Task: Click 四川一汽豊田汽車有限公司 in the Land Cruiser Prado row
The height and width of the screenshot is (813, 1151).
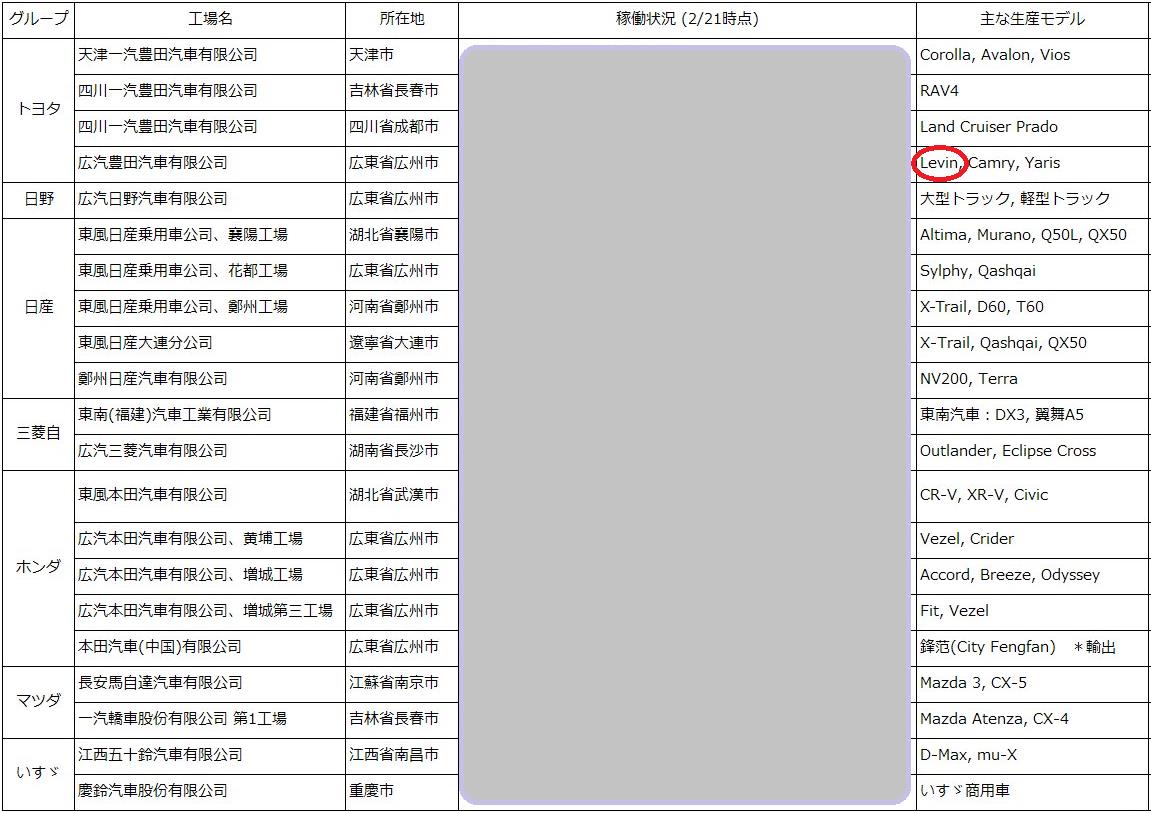Action: 167,127
